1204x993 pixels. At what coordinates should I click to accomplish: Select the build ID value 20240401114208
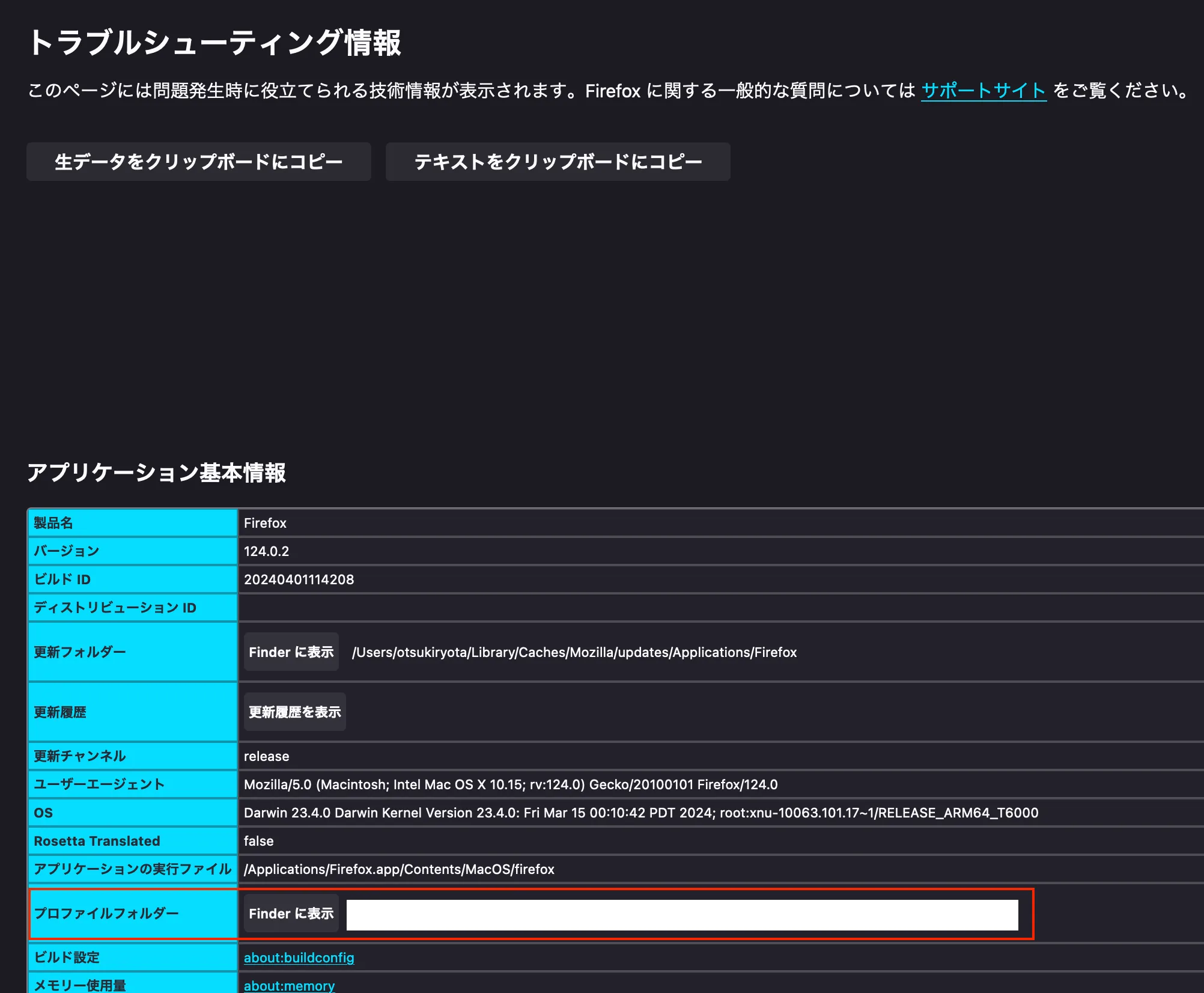pyautogui.click(x=299, y=579)
